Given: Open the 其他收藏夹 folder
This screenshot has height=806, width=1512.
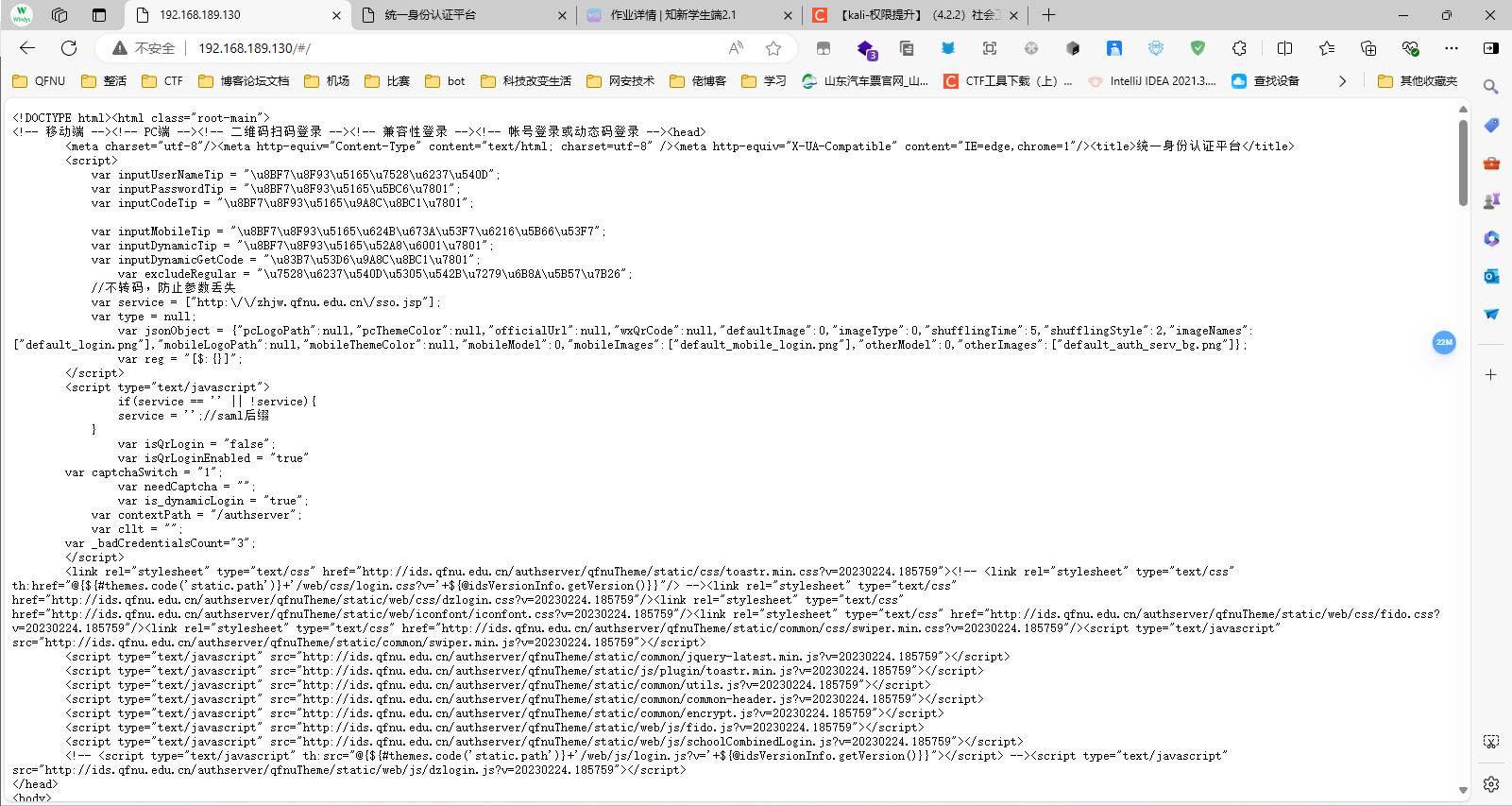Looking at the screenshot, I should tap(1418, 81).
